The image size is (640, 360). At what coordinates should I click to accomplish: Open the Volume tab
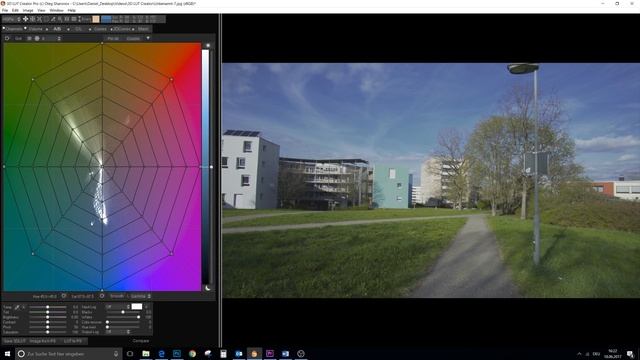coord(35,29)
